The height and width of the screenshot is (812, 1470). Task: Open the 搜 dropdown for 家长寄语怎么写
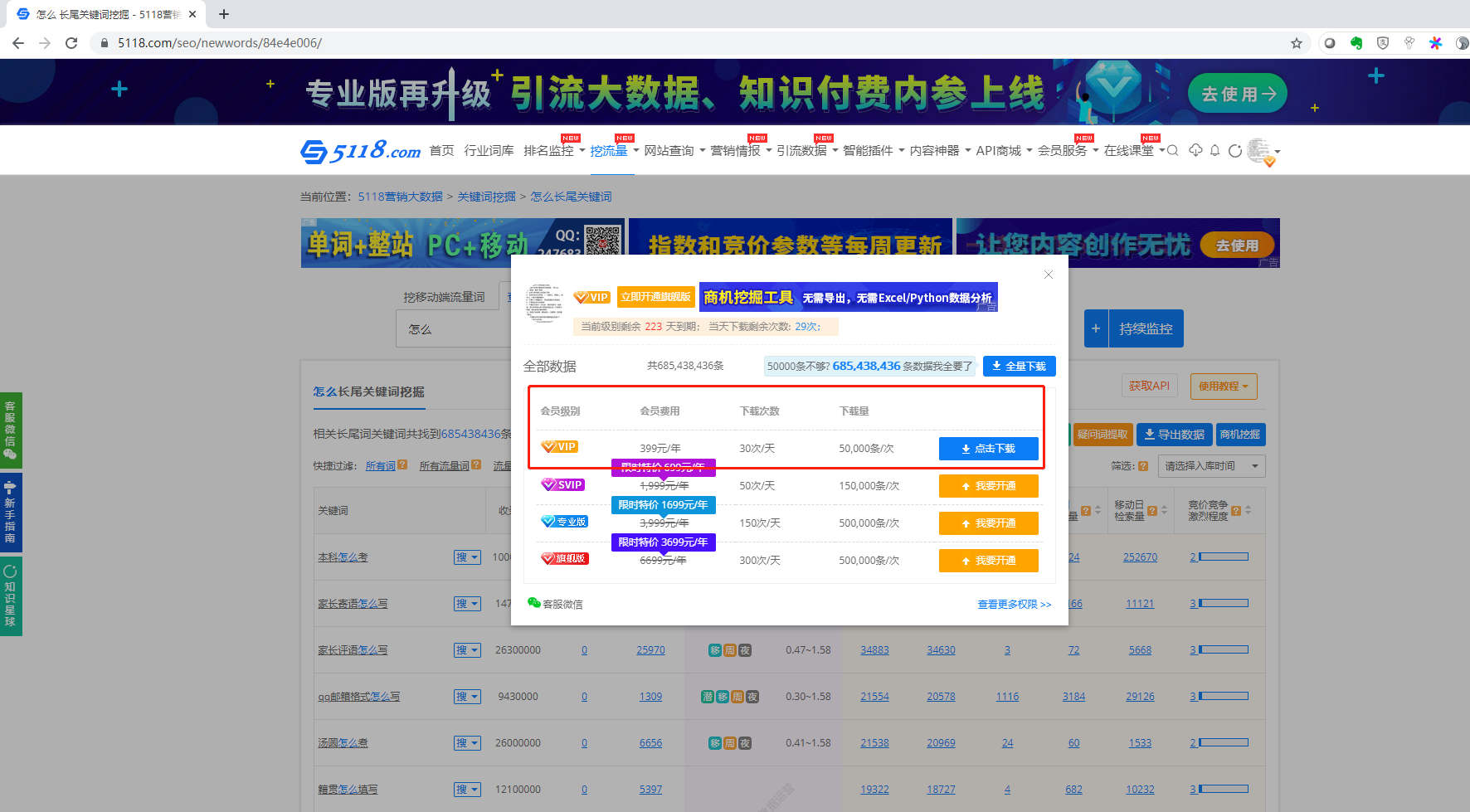(467, 604)
